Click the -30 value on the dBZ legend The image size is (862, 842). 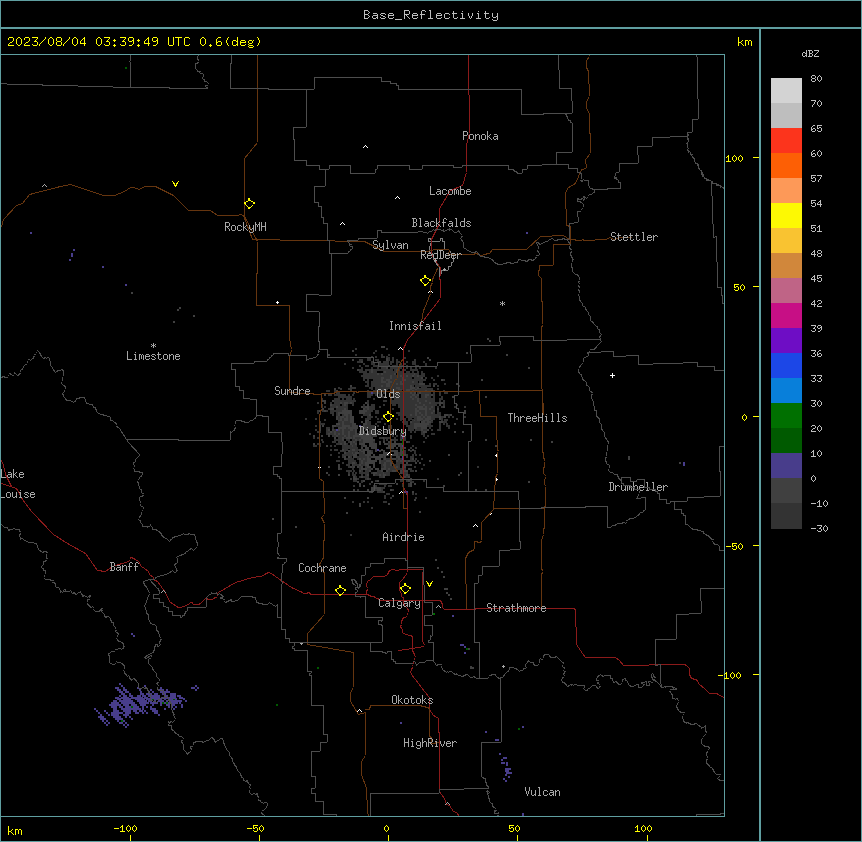coord(819,528)
